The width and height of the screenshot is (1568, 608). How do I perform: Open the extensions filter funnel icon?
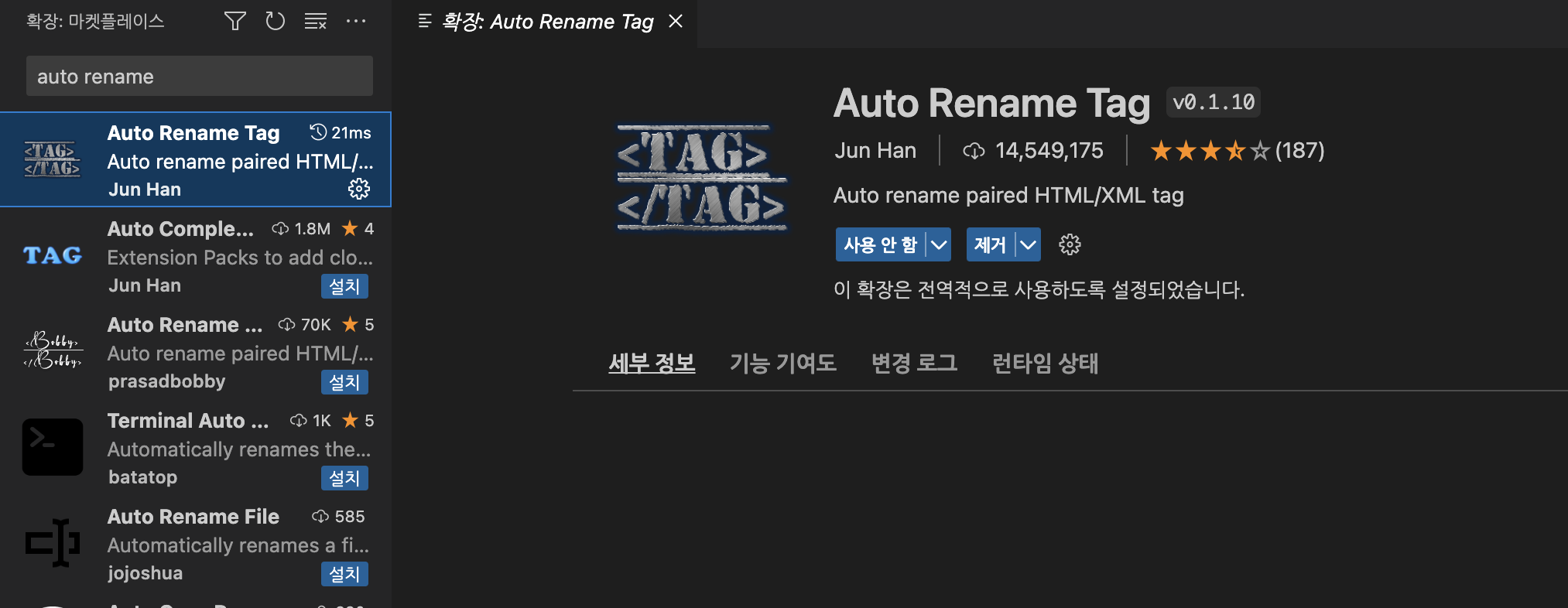click(x=235, y=21)
